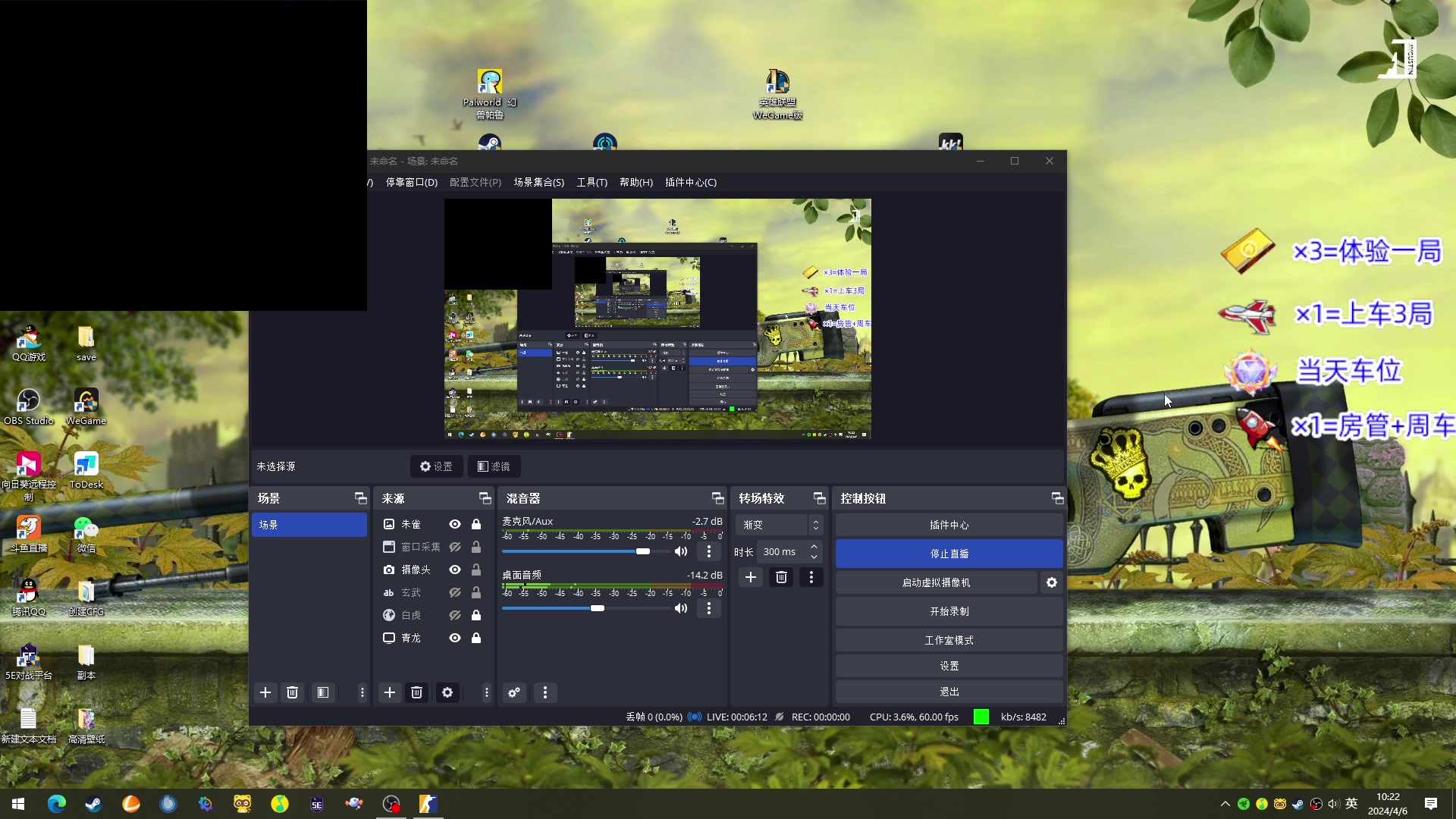Hide the 青龙 source
The height and width of the screenshot is (819, 1456).
(455, 638)
